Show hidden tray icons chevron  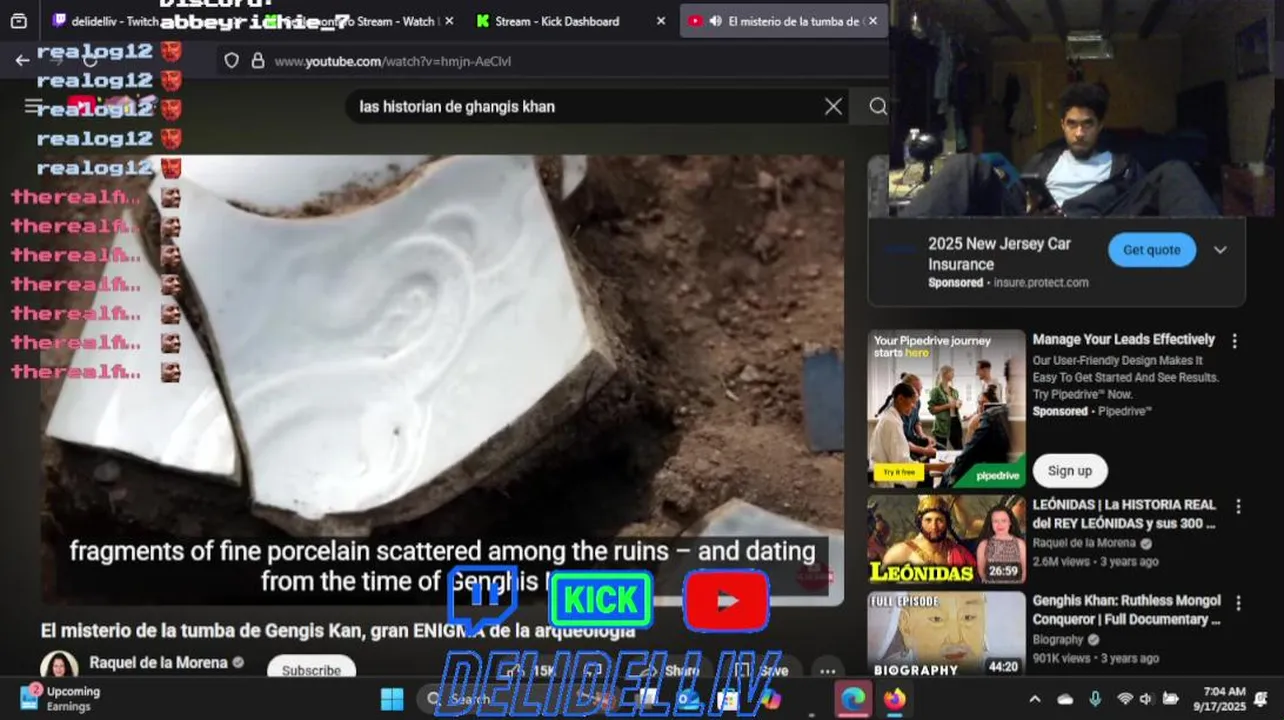pyautogui.click(x=1035, y=699)
